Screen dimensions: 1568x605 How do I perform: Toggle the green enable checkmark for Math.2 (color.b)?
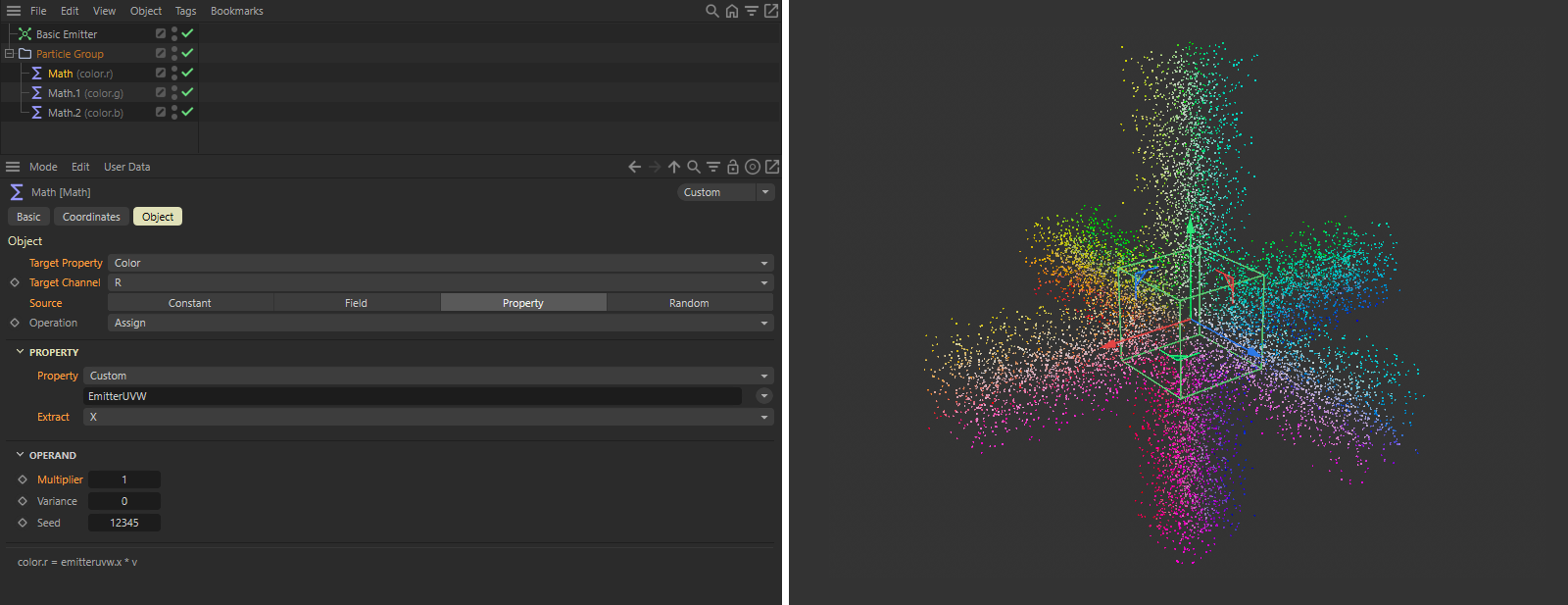click(187, 112)
